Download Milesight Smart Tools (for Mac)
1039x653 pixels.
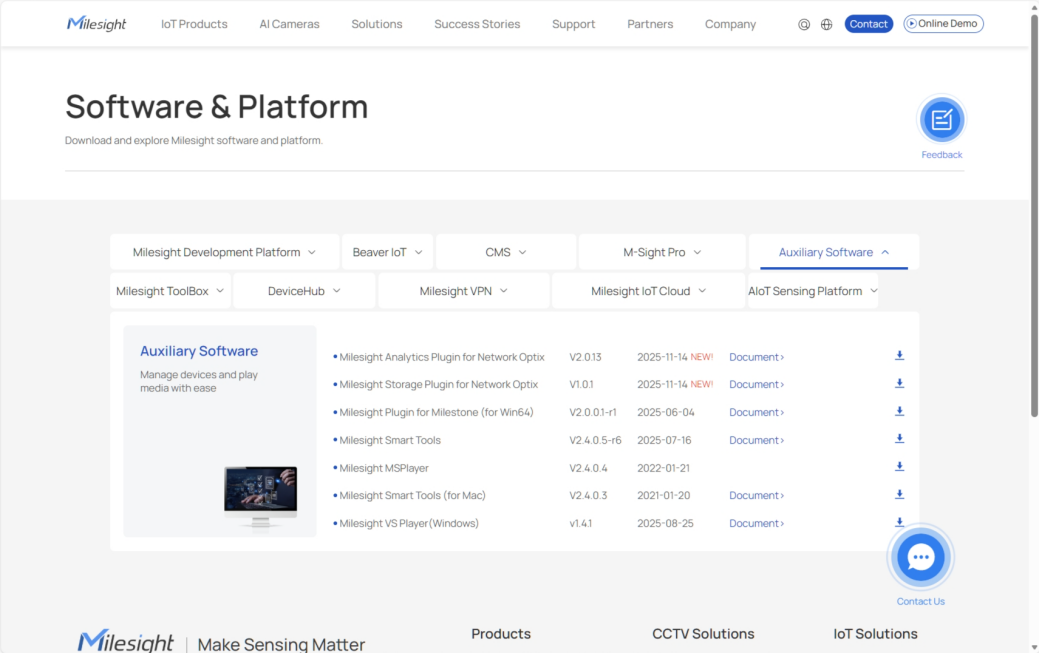[x=899, y=494]
